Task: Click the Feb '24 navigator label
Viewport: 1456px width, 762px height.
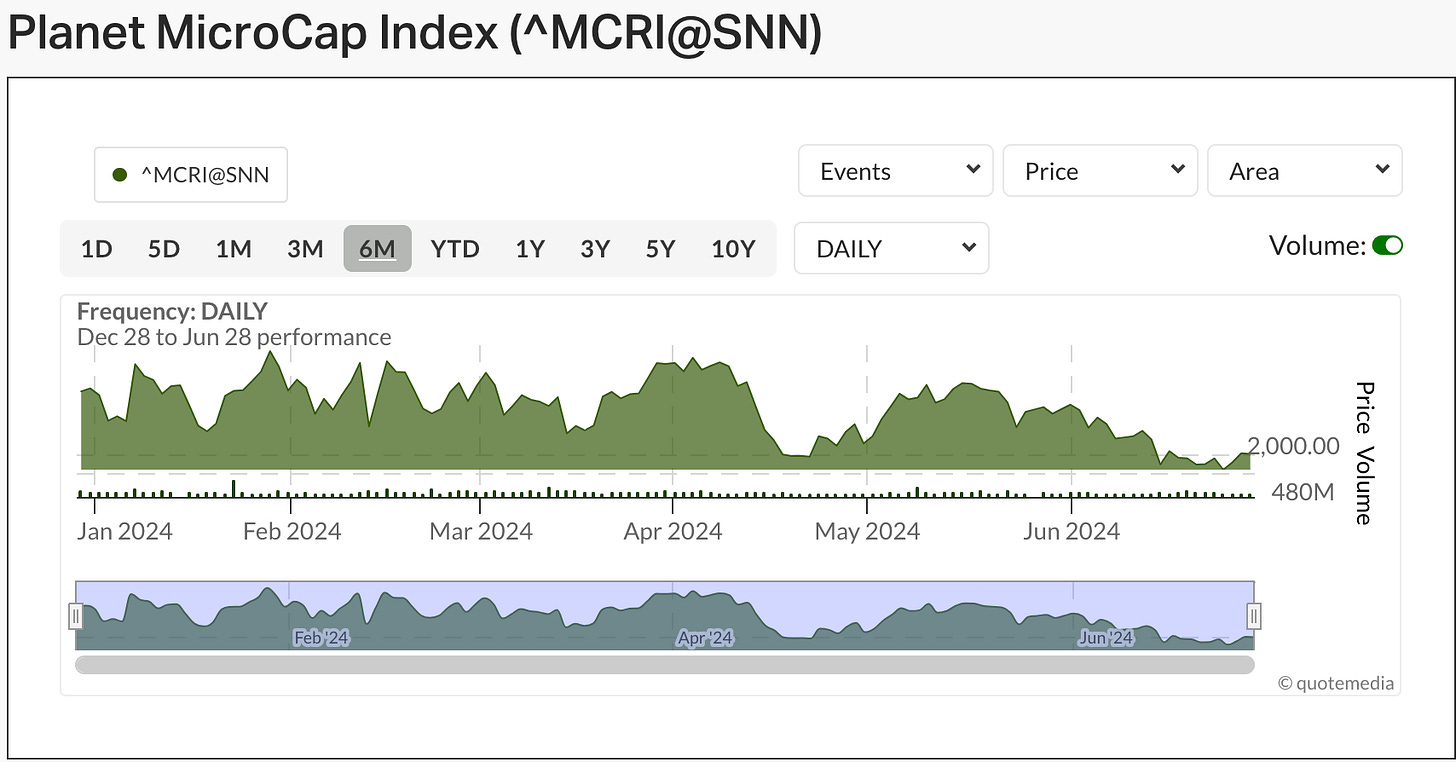Action: pyautogui.click(x=321, y=638)
